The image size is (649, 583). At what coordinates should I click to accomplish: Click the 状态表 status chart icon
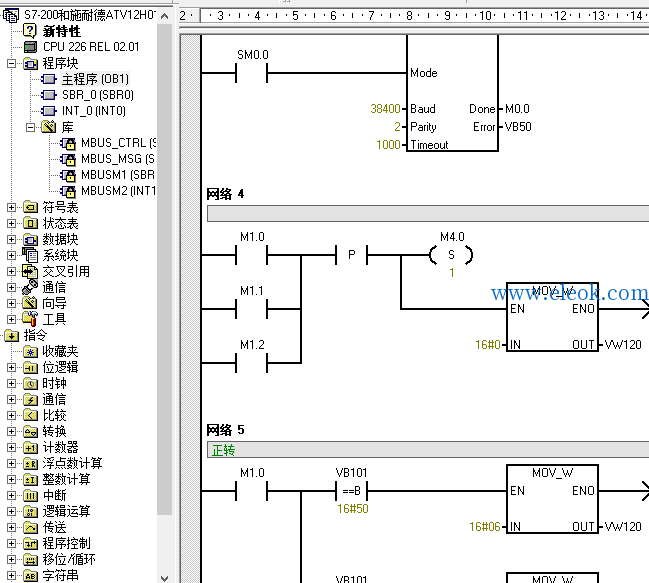coord(31,223)
